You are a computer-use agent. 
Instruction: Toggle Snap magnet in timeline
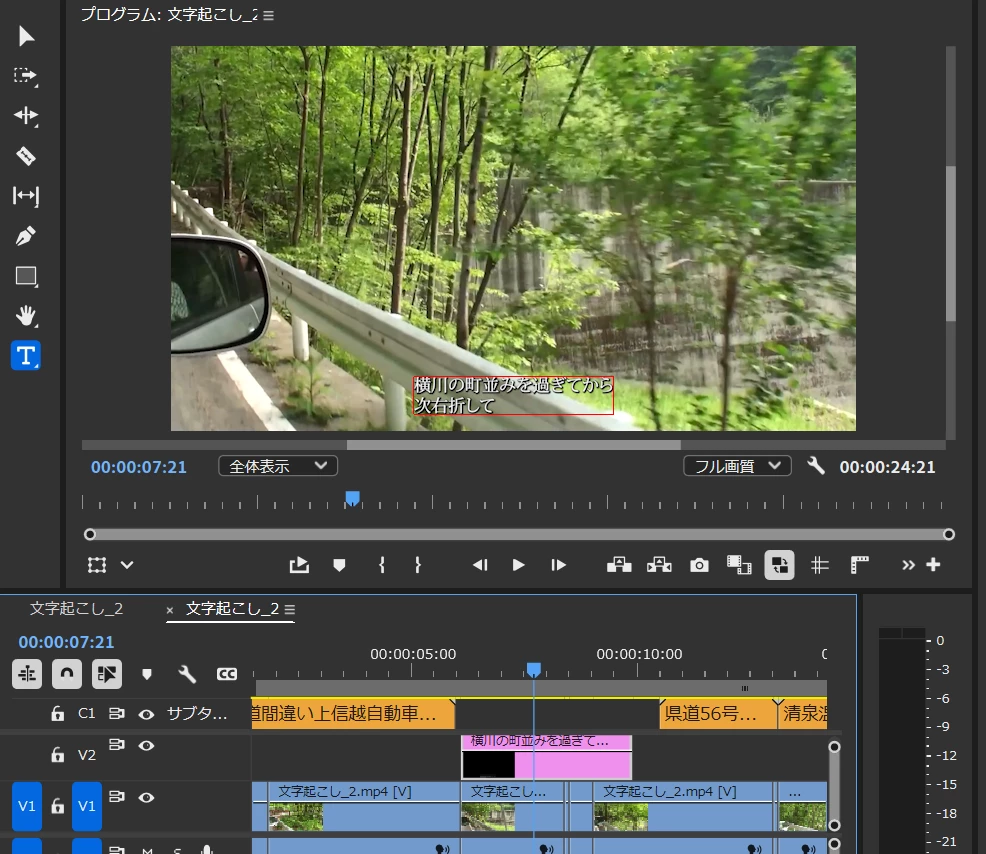[67, 674]
